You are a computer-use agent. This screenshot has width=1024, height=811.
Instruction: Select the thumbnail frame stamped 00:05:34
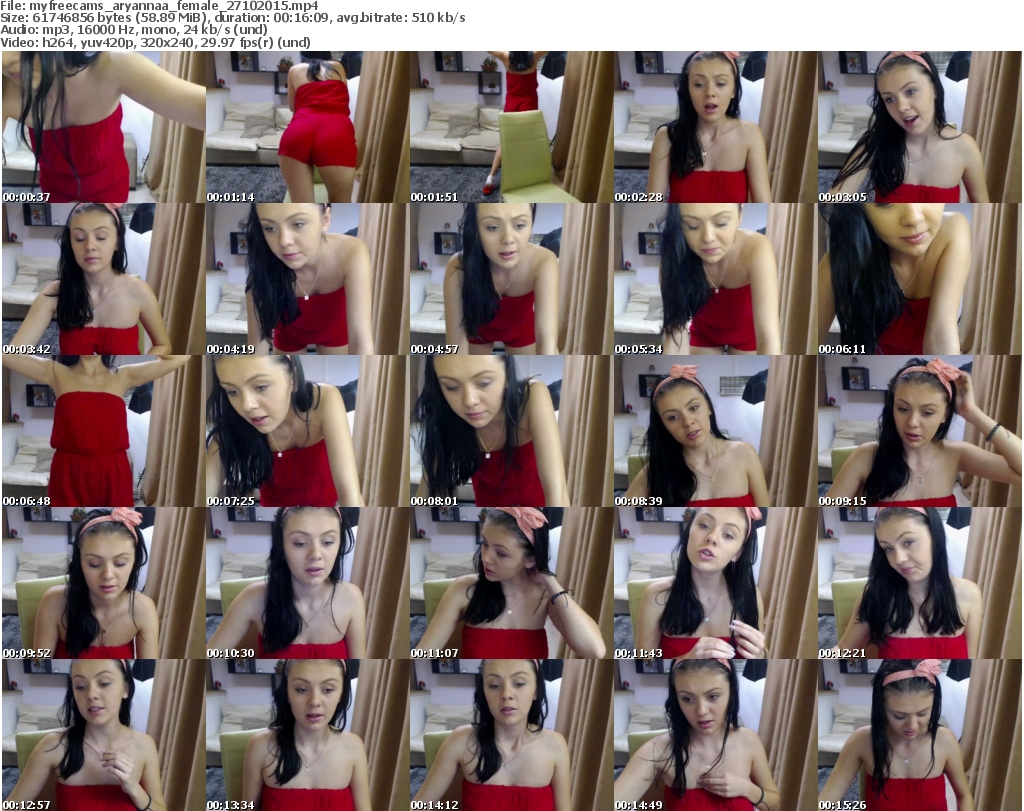[x=715, y=279]
